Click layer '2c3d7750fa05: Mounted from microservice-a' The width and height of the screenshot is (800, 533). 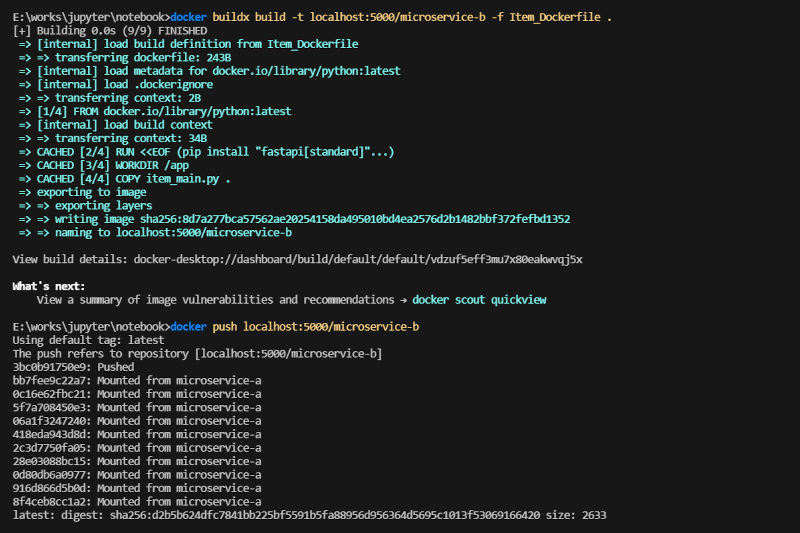pyautogui.click(x=137, y=448)
